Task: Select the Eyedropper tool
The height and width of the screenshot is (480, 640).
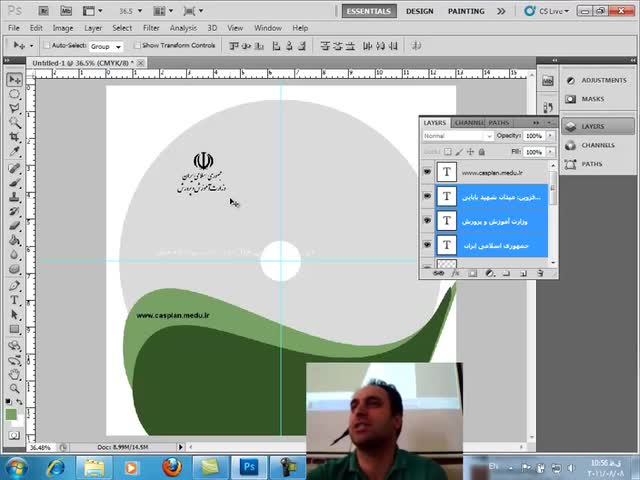Action: (x=14, y=151)
